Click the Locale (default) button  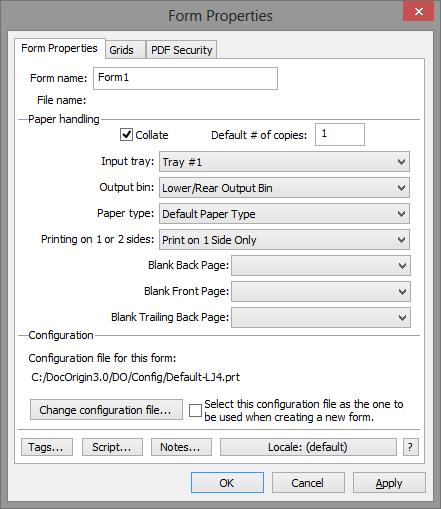pyautogui.click(x=308, y=447)
